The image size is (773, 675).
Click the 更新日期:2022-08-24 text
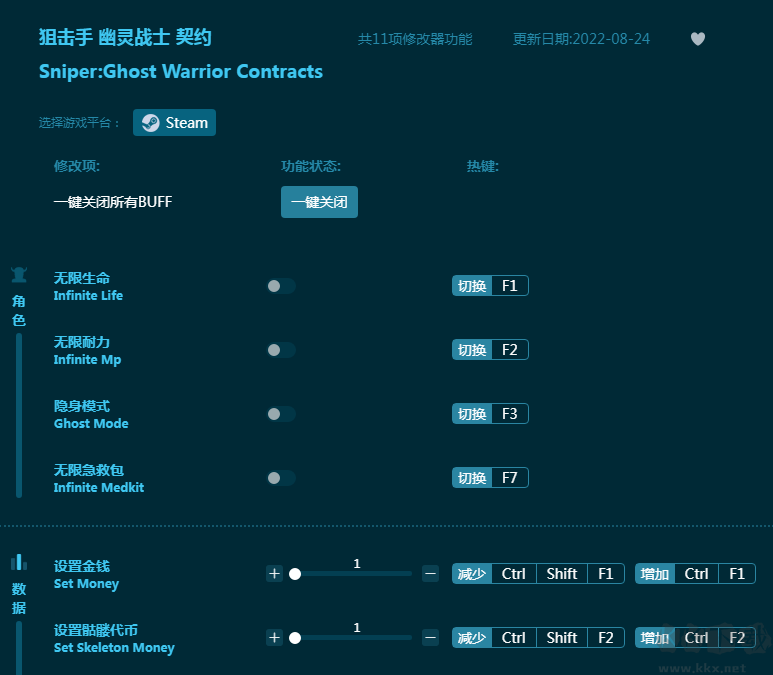(581, 39)
